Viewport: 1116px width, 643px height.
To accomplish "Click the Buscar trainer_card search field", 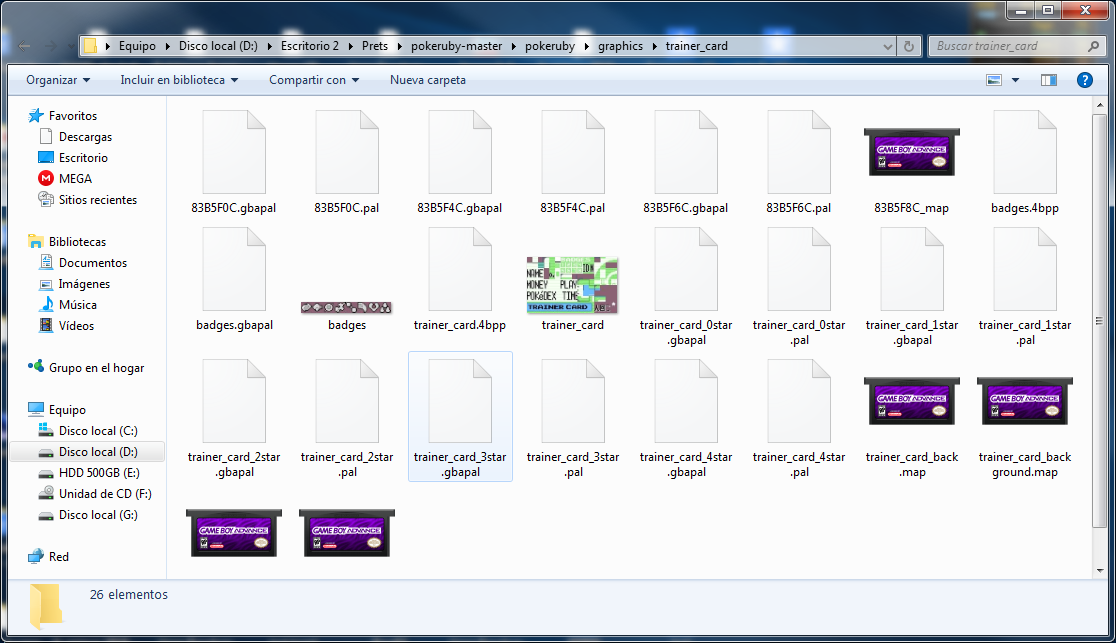I will point(1010,46).
